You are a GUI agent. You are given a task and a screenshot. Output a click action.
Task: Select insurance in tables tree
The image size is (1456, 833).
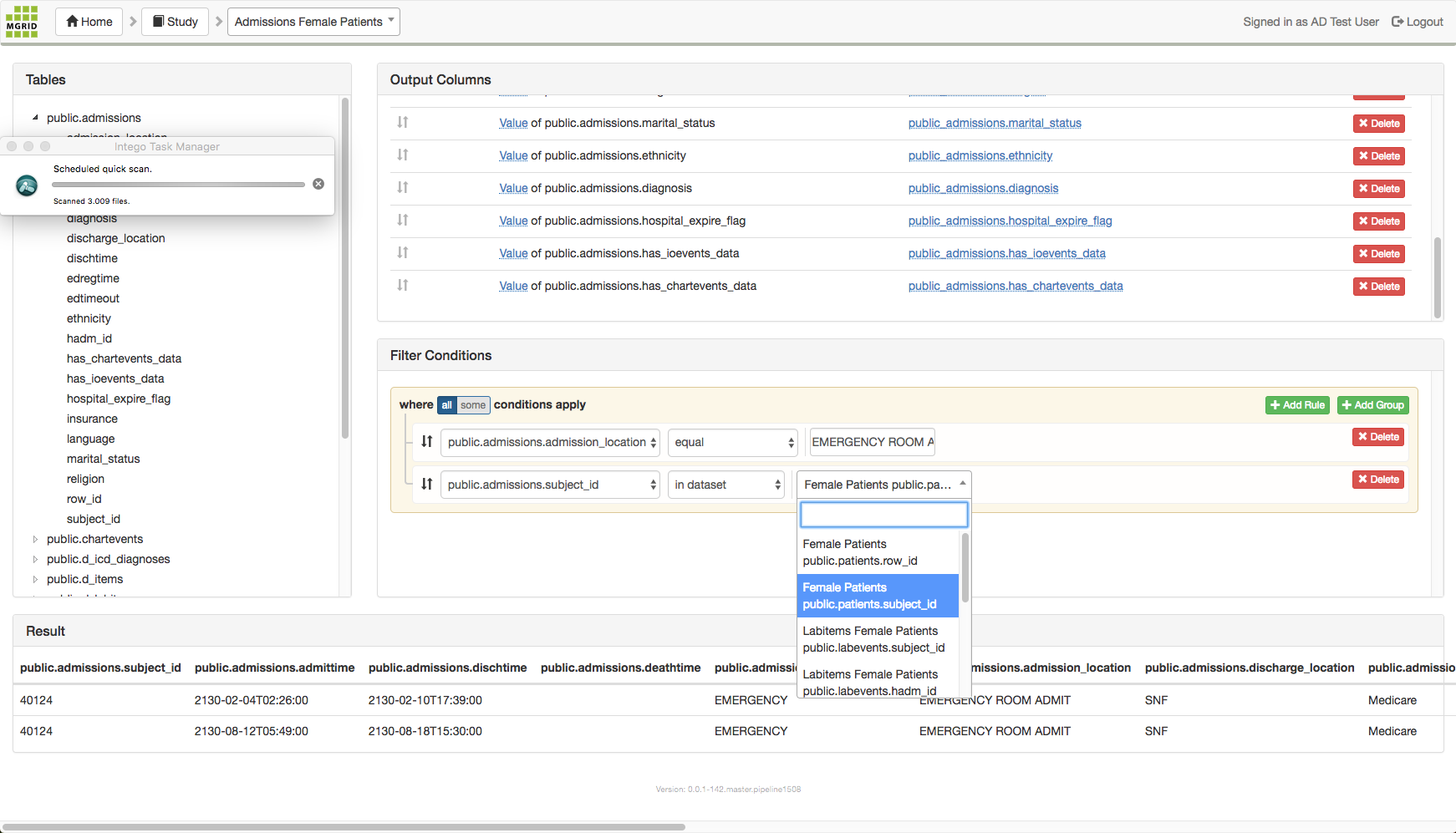(x=92, y=419)
